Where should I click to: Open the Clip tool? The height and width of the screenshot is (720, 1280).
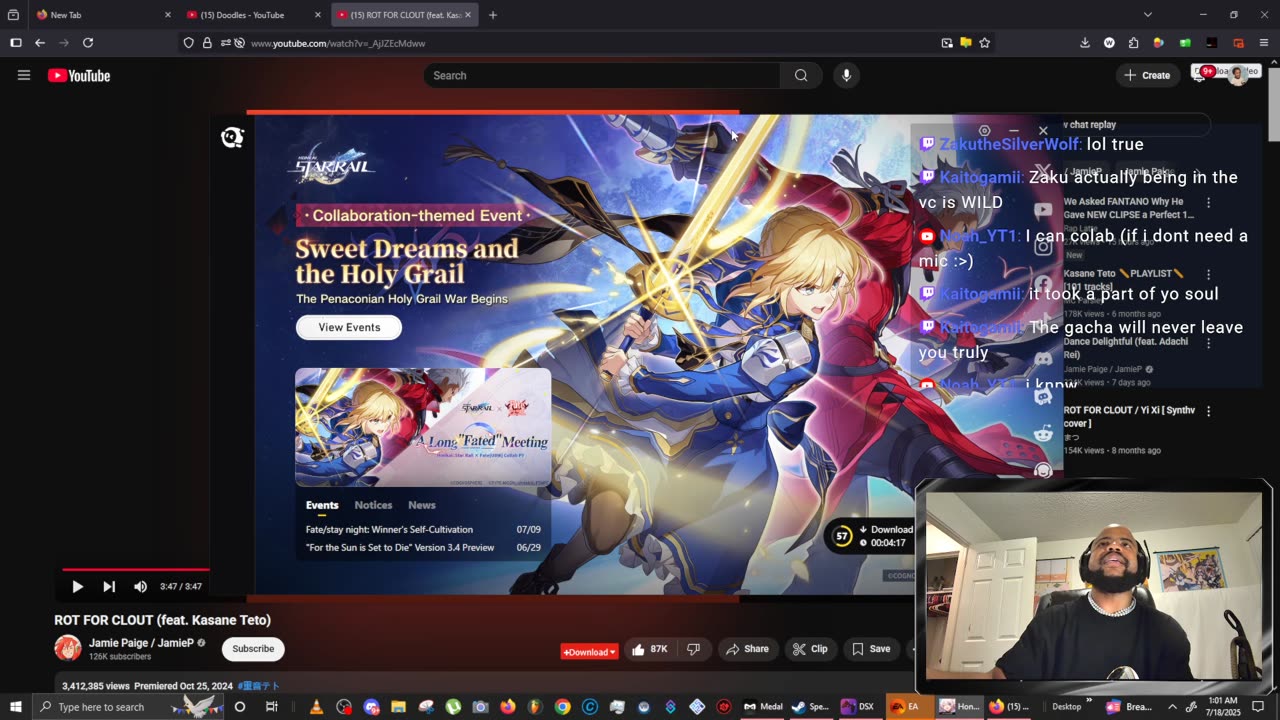coord(810,649)
